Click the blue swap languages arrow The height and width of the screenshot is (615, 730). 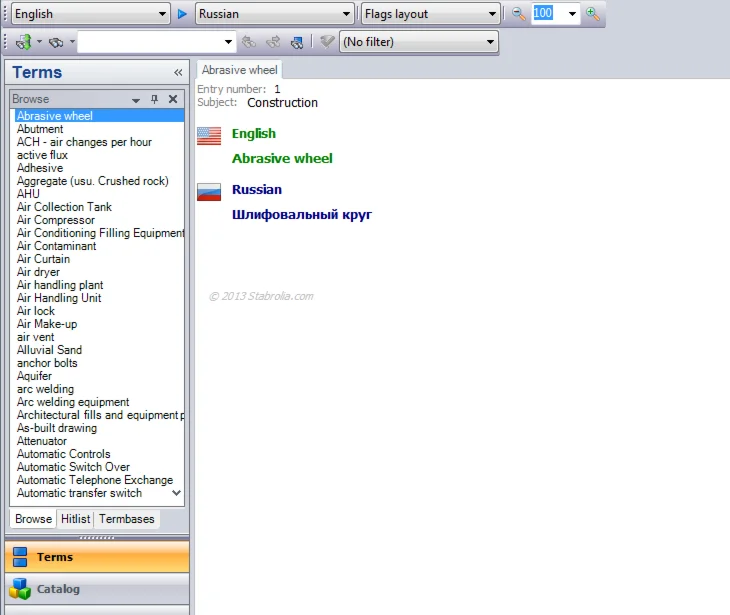click(x=182, y=14)
